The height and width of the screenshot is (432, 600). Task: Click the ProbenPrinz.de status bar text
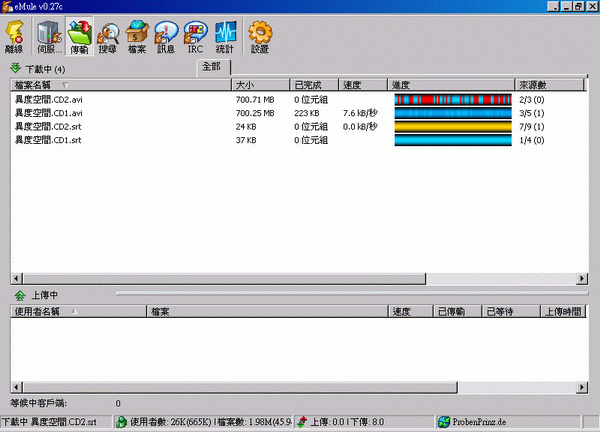479,422
